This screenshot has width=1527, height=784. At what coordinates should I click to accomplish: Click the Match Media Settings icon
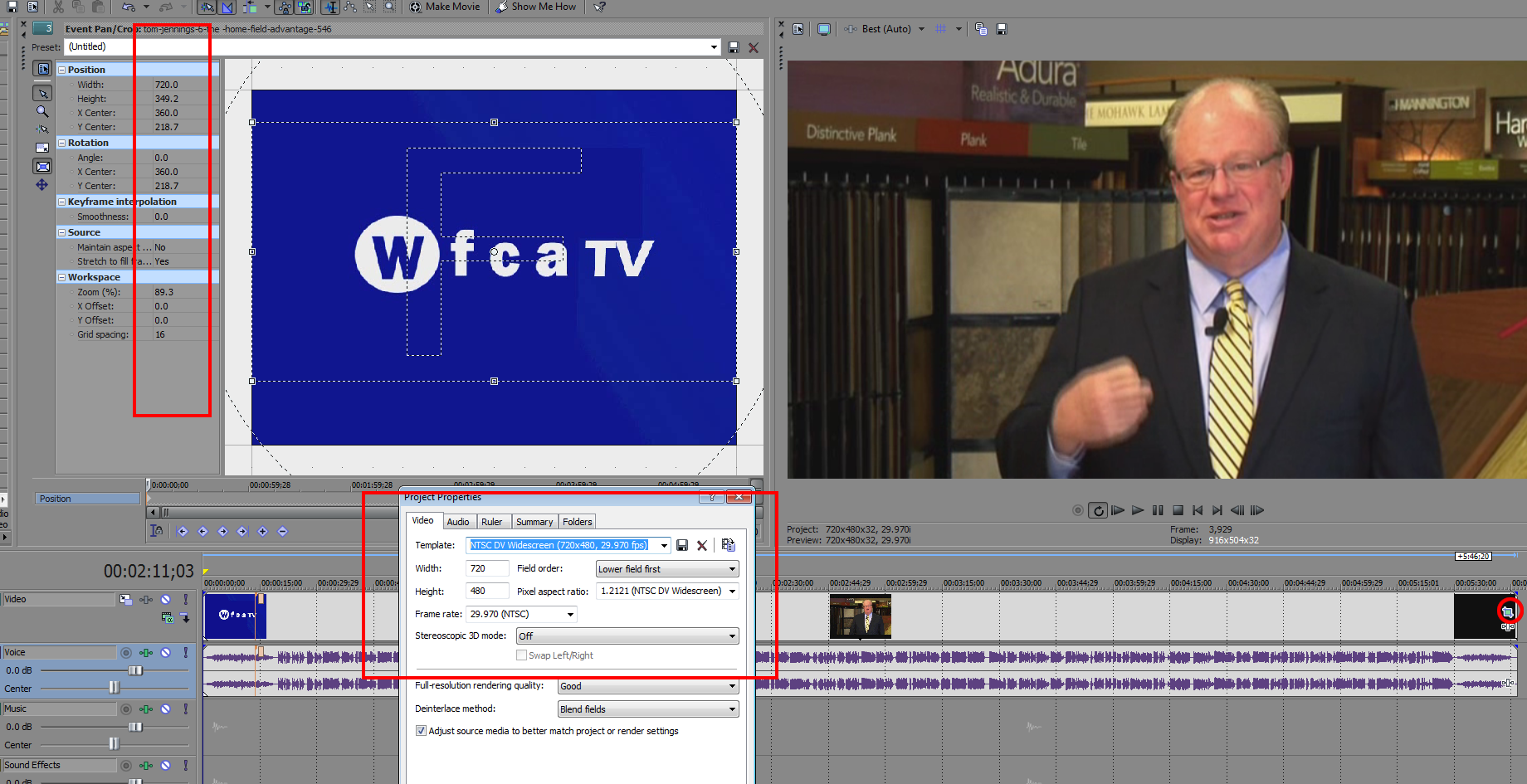click(x=728, y=545)
